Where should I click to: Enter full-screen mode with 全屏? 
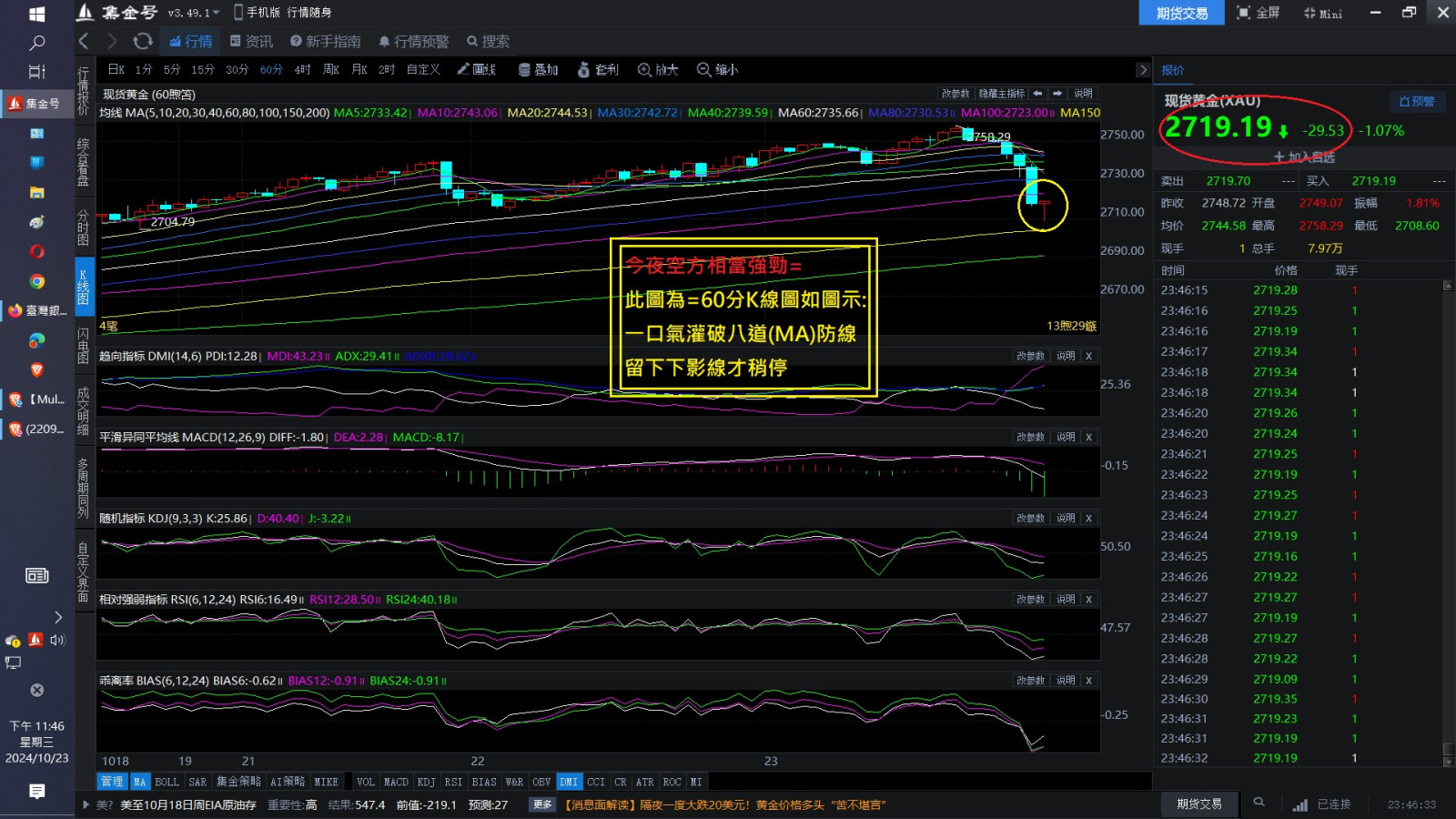[1258, 13]
